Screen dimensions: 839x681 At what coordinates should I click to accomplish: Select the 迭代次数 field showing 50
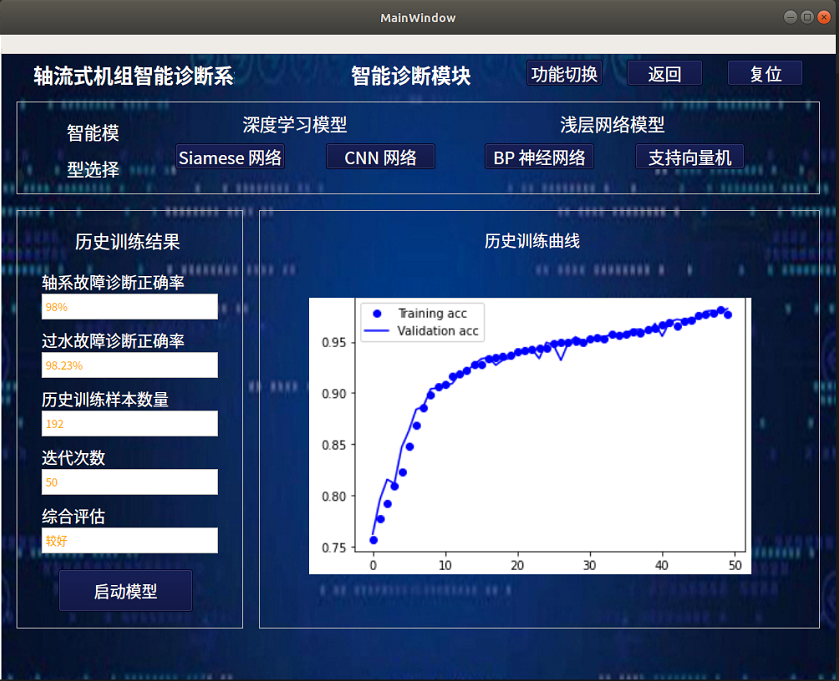point(129,482)
